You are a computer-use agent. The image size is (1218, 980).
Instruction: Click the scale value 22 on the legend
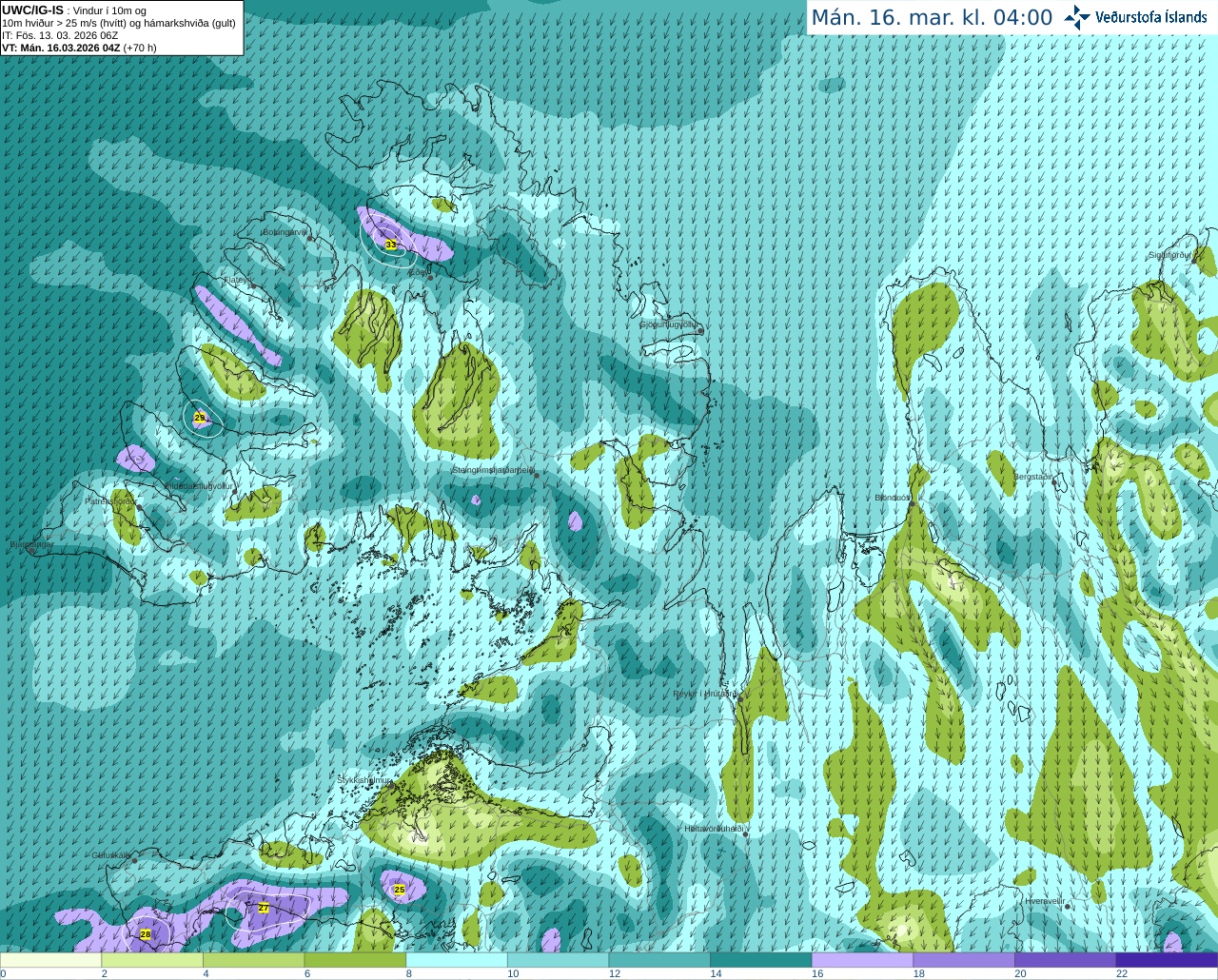click(x=1122, y=973)
